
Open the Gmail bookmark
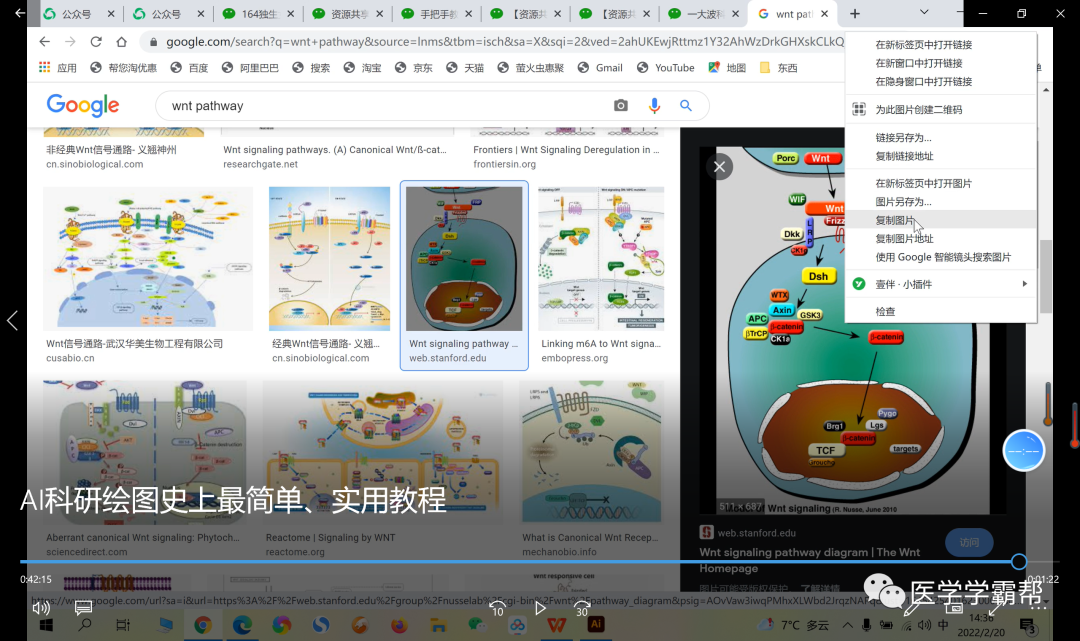[x=600, y=67]
